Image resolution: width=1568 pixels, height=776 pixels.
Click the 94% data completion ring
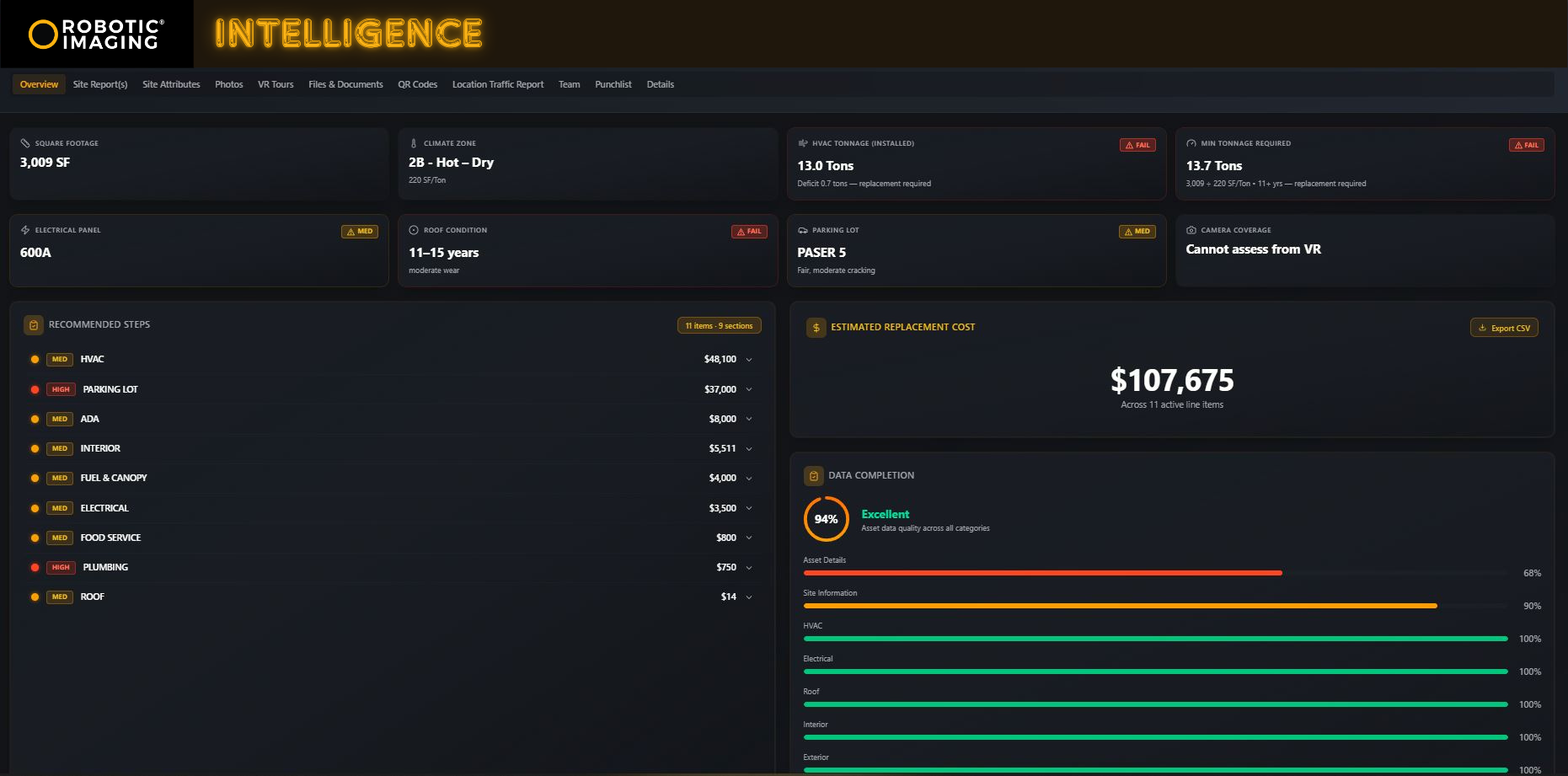tap(824, 520)
